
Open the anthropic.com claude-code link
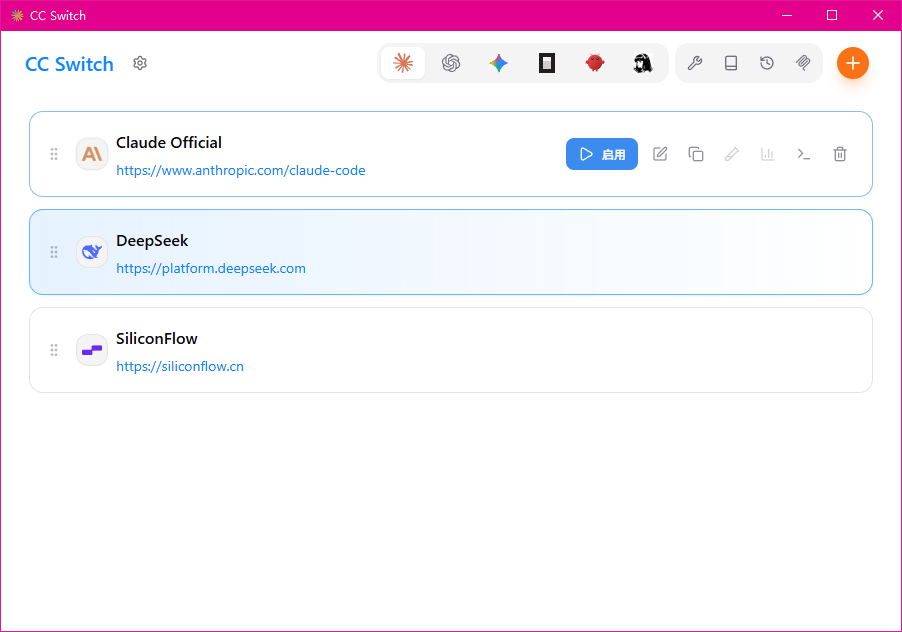pos(240,170)
